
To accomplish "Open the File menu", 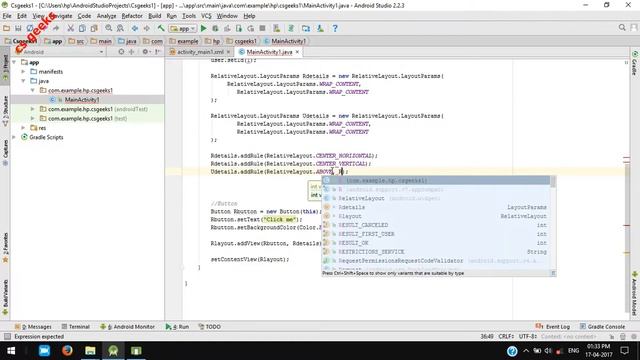I will pyautogui.click(x=7, y=16).
